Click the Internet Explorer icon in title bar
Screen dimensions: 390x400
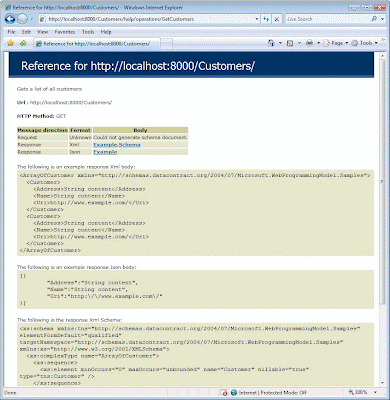point(8,7)
